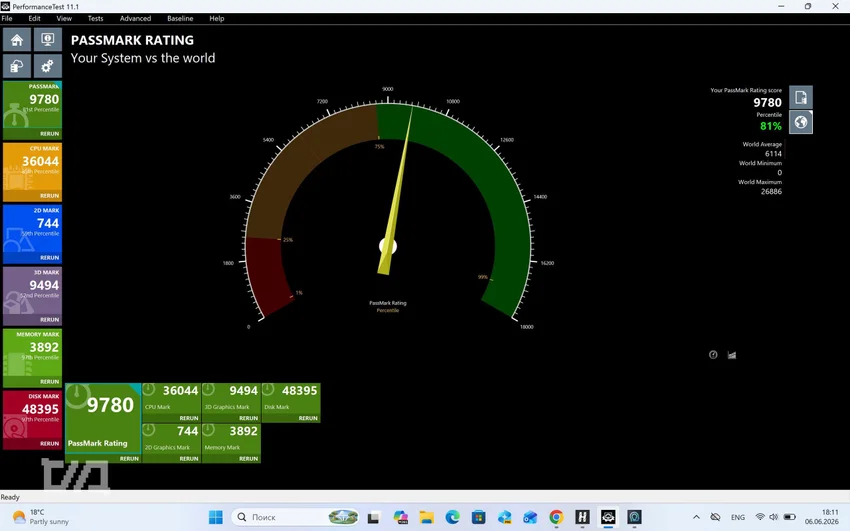Rerun the sidebar 2D Mark test

49,258
